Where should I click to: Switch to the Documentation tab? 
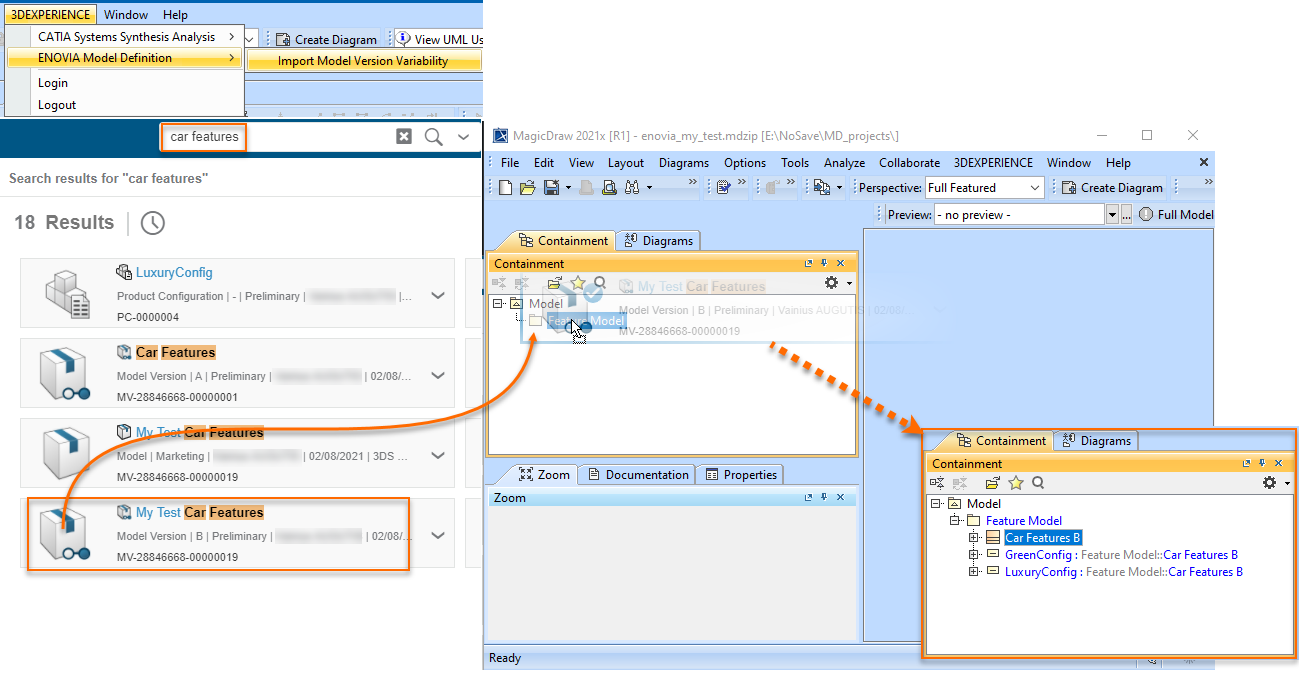638,475
